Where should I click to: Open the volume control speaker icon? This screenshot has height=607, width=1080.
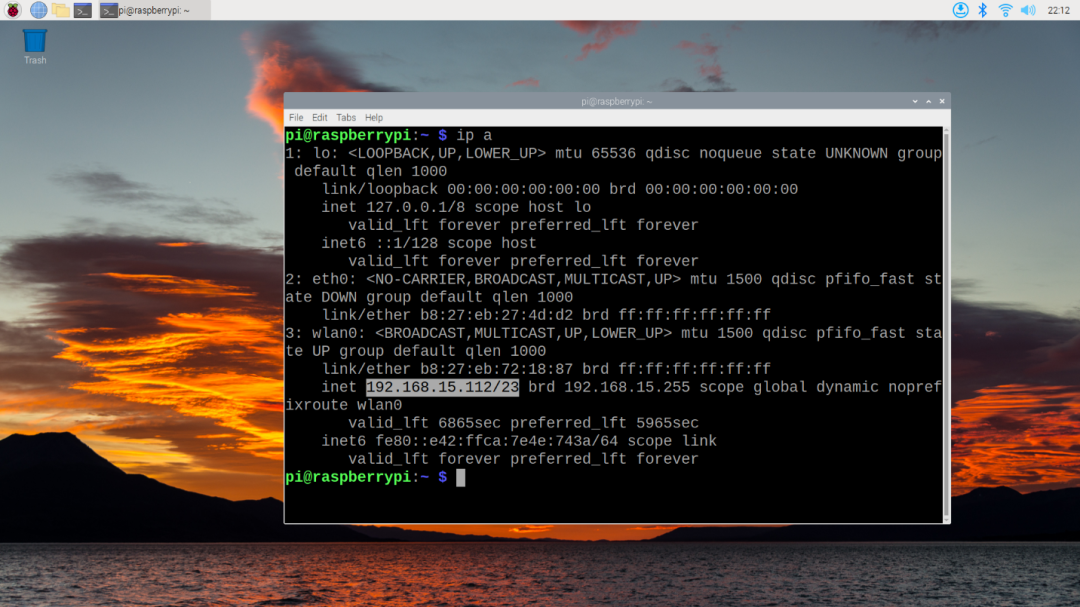tap(1027, 10)
